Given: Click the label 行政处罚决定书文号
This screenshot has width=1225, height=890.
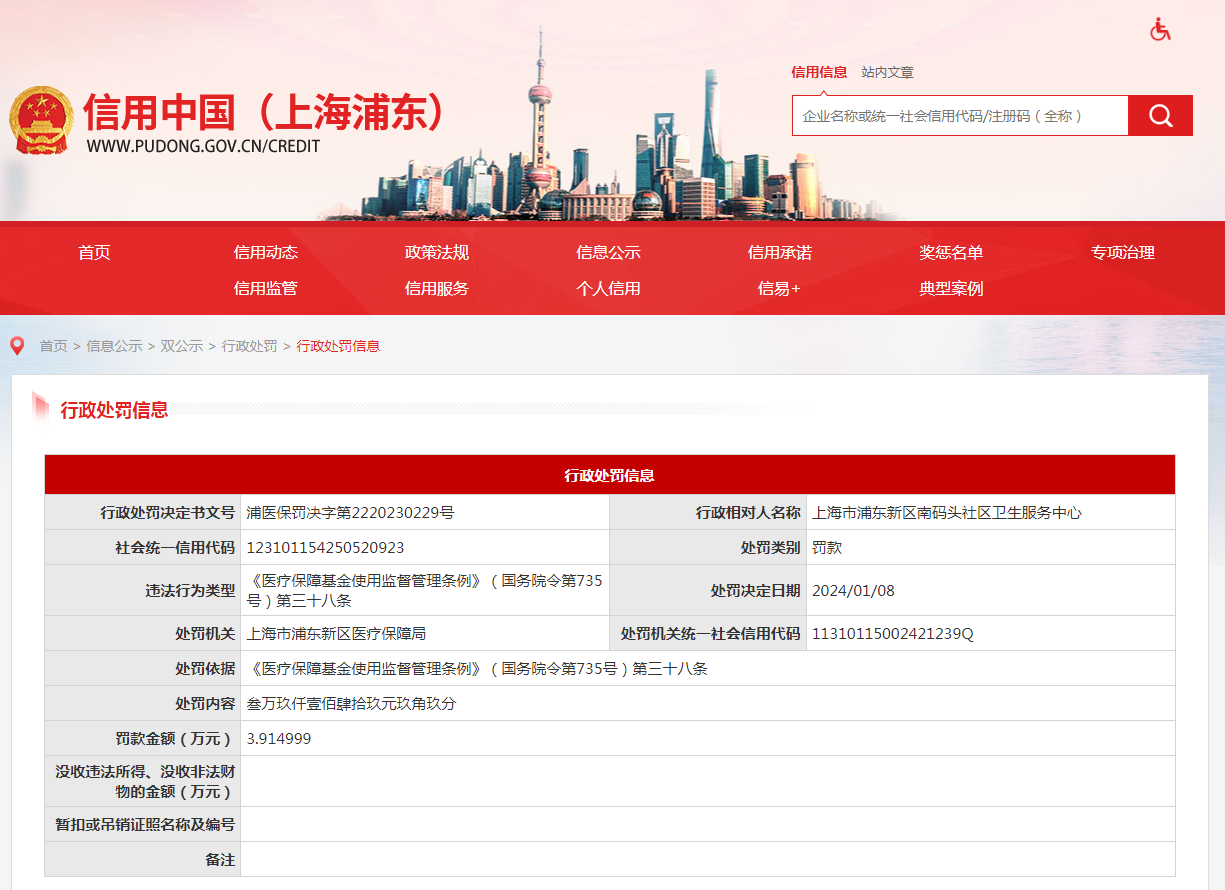Looking at the screenshot, I should 167,513.
